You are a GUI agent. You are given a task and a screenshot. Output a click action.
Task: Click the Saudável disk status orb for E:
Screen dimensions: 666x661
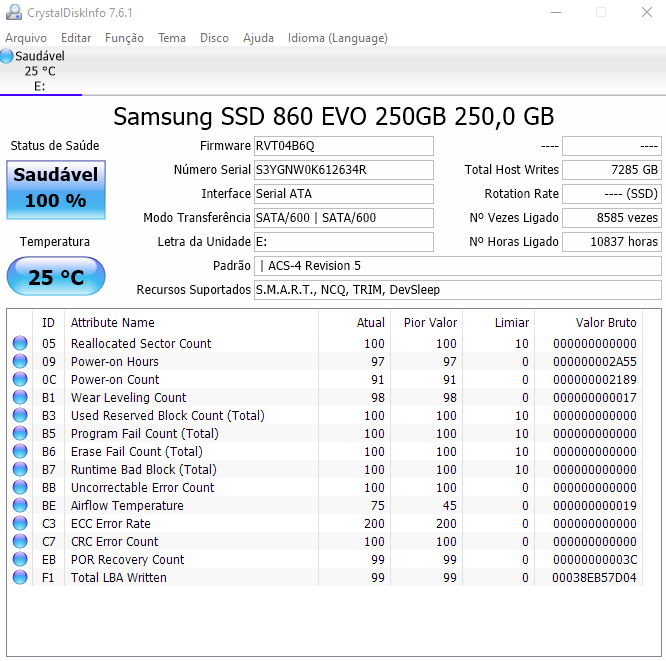(6, 56)
